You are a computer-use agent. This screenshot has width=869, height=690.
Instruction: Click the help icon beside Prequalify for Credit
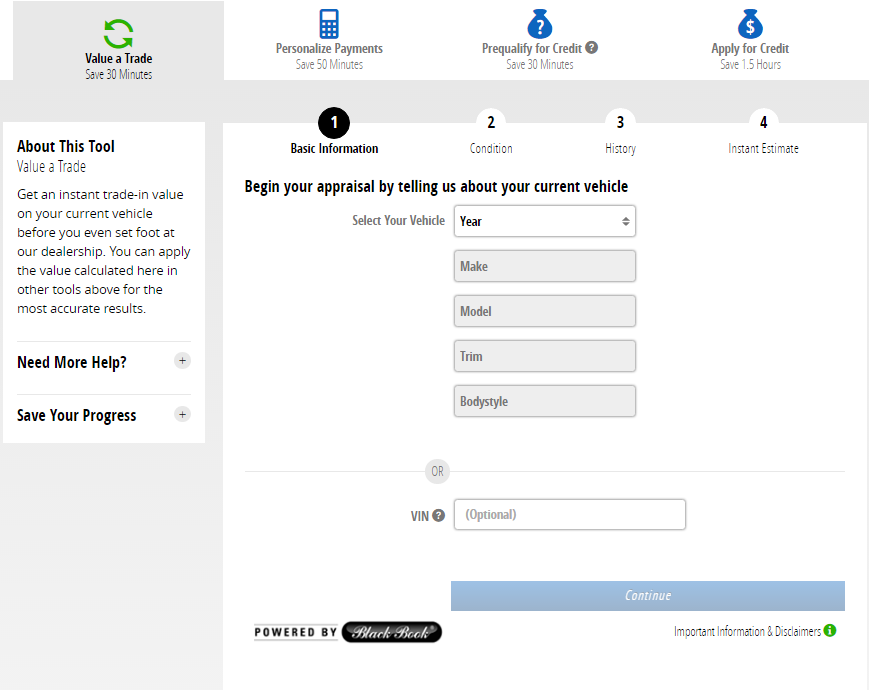point(592,47)
